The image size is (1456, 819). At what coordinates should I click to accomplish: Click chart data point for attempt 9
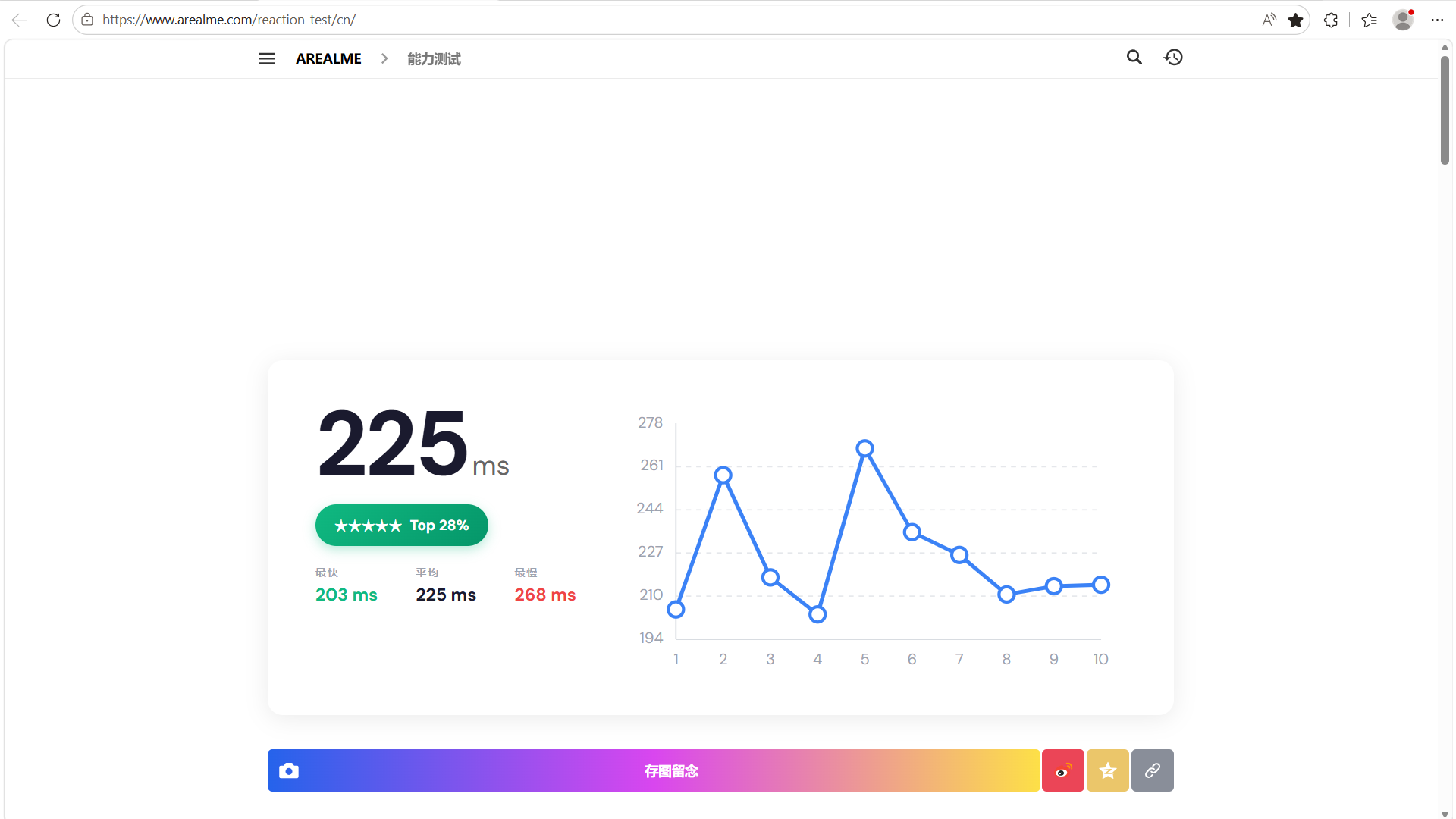click(x=1054, y=586)
